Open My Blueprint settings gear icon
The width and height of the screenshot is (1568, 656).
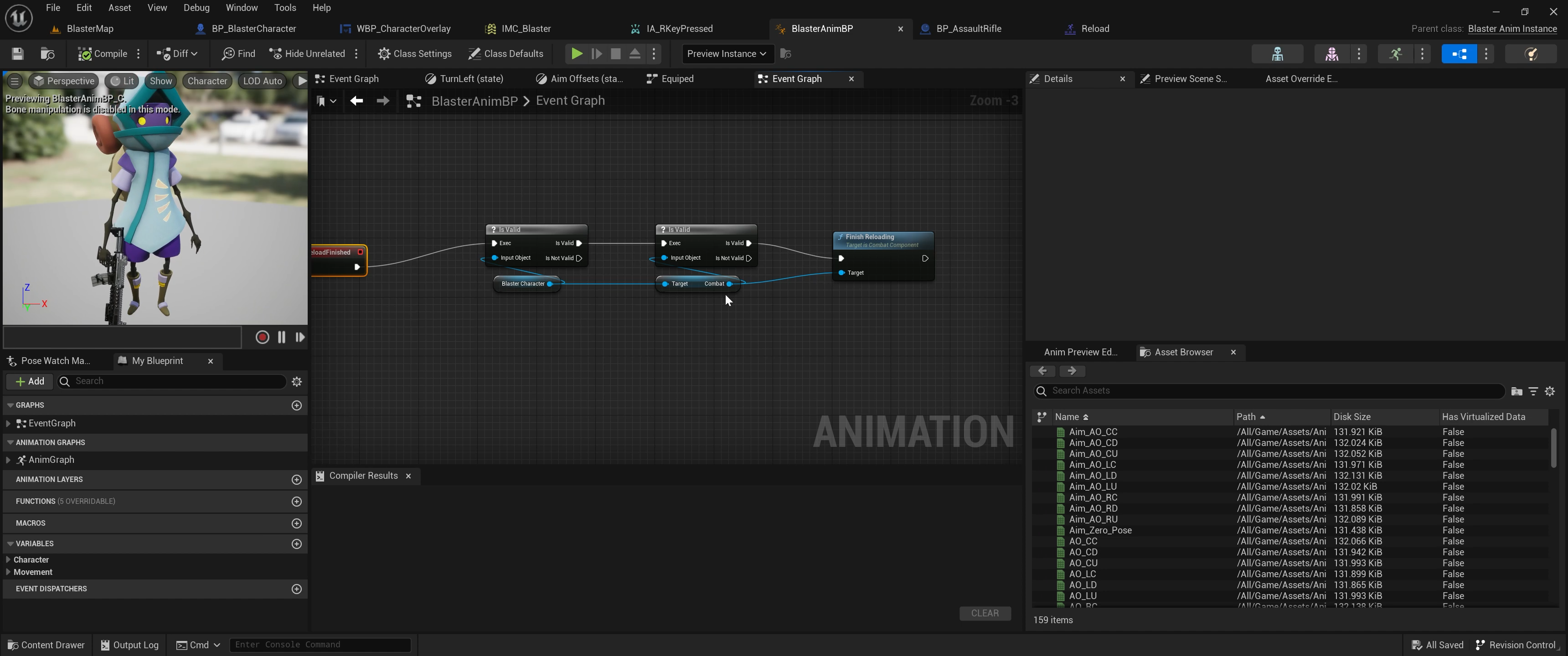296,382
